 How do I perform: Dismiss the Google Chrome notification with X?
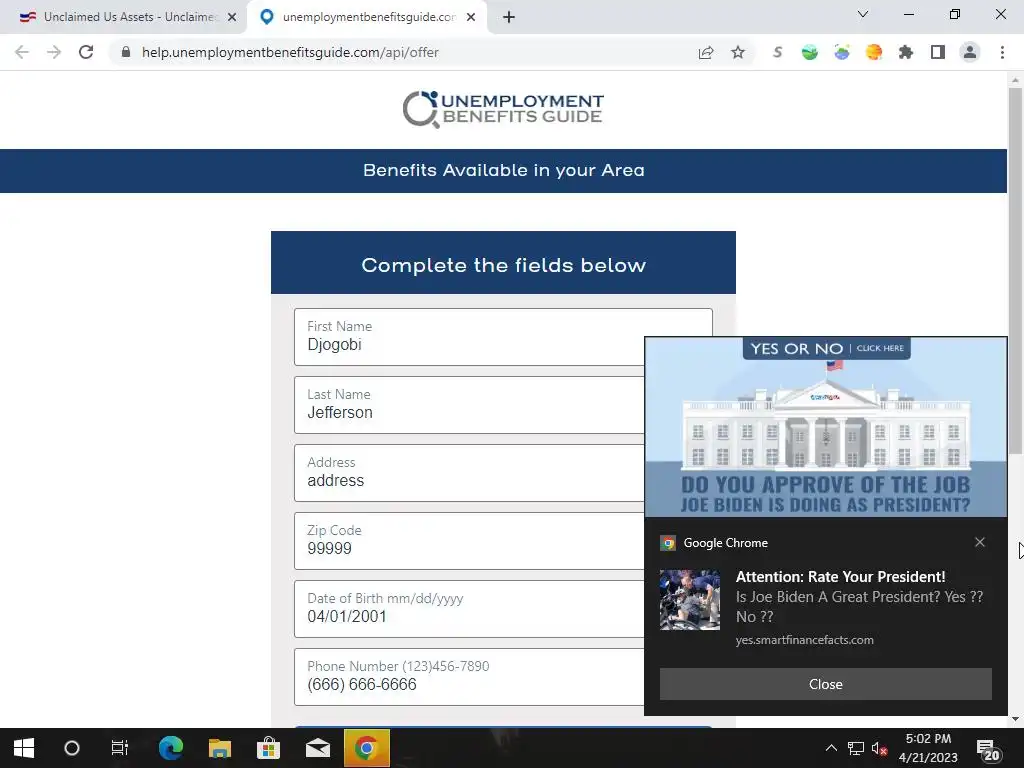coord(980,542)
